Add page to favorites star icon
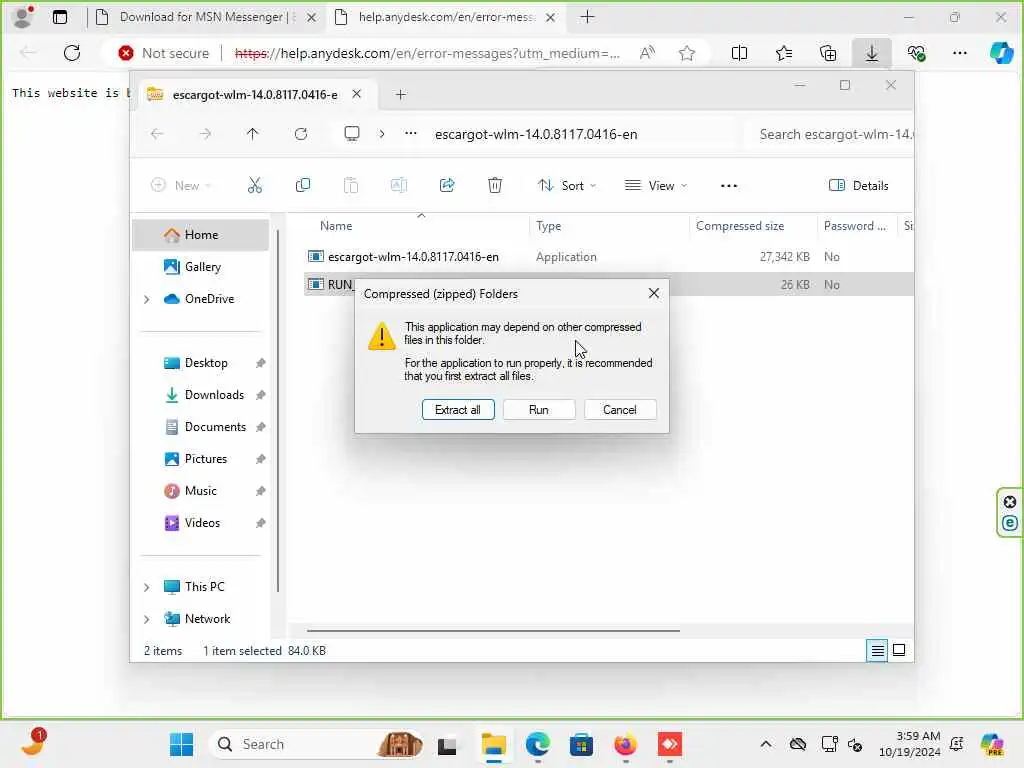The width and height of the screenshot is (1024, 768). pos(686,53)
